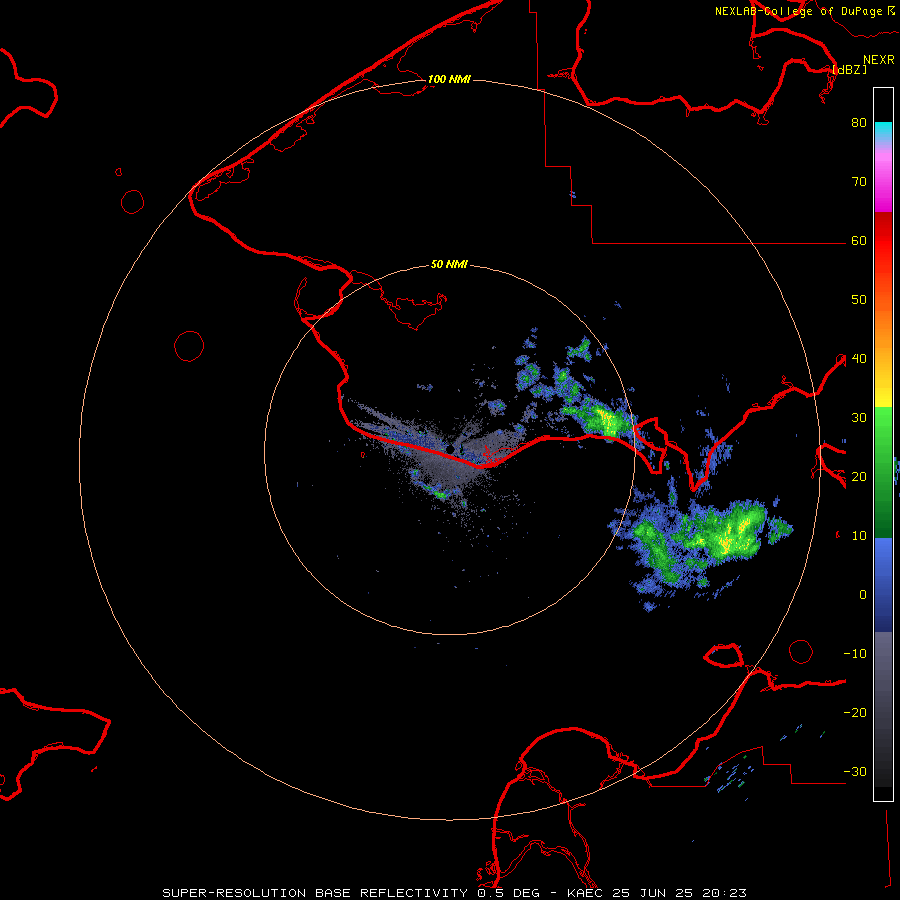Click the radar site center dot

click(x=451, y=448)
